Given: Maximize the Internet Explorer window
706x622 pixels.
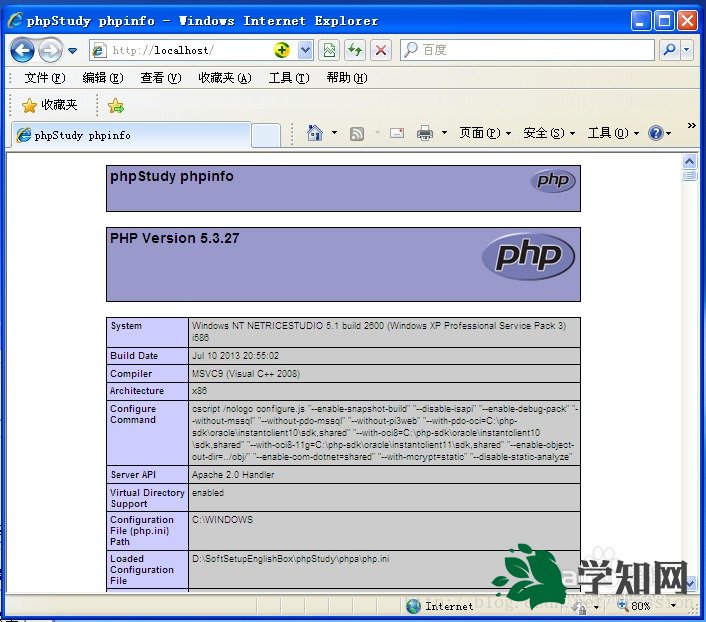Looking at the screenshot, I should (x=664, y=21).
